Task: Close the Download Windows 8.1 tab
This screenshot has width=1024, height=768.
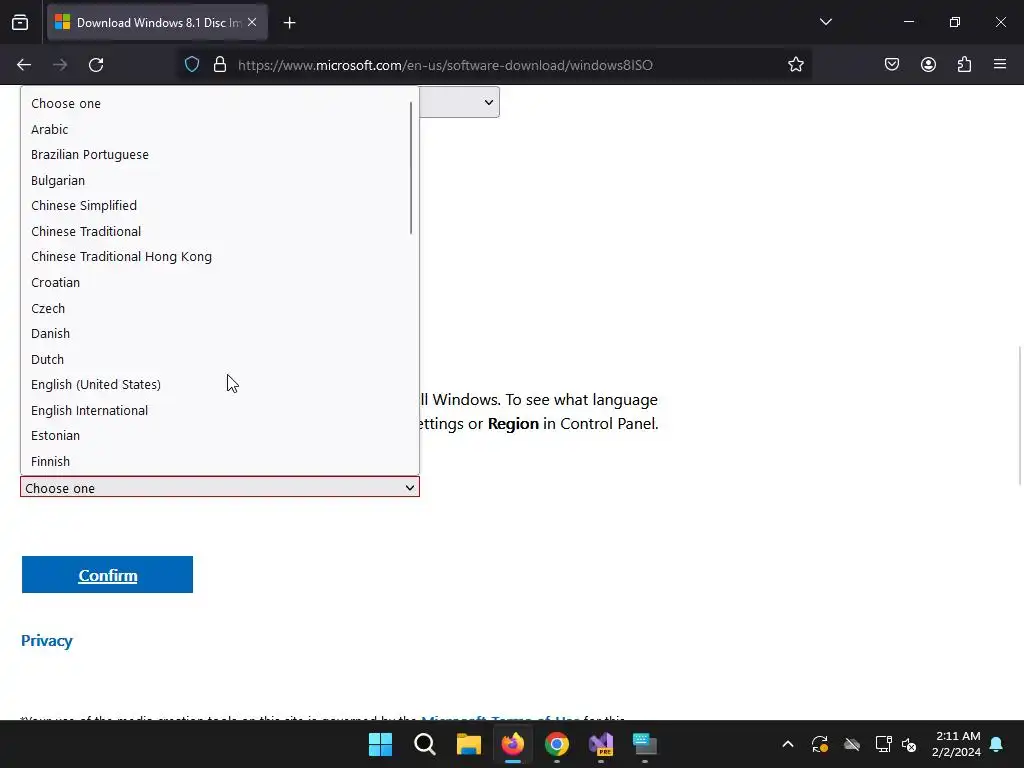Action: point(252,23)
